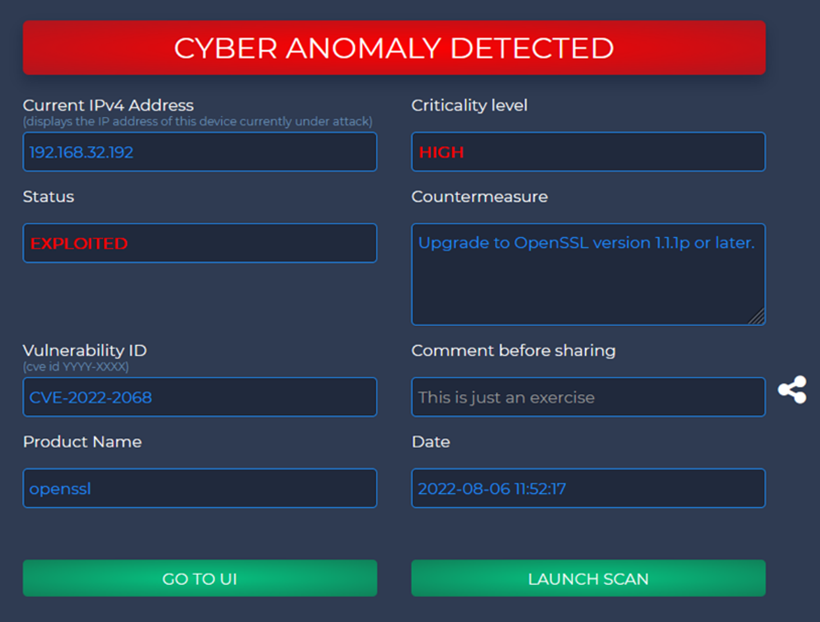The height and width of the screenshot is (622, 820).
Task: Select the Product Name field openssl
Action: (x=200, y=488)
